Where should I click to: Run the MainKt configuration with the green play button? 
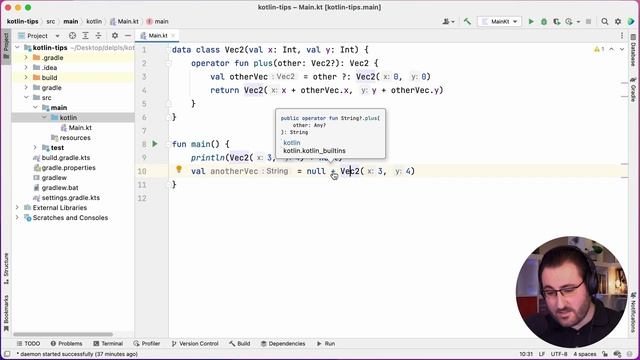tap(531, 22)
